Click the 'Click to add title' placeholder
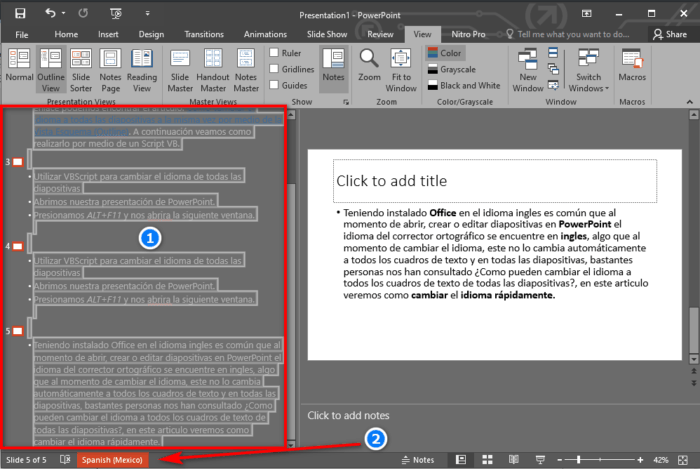Screen dimensions: 700x469 tap(495, 181)
